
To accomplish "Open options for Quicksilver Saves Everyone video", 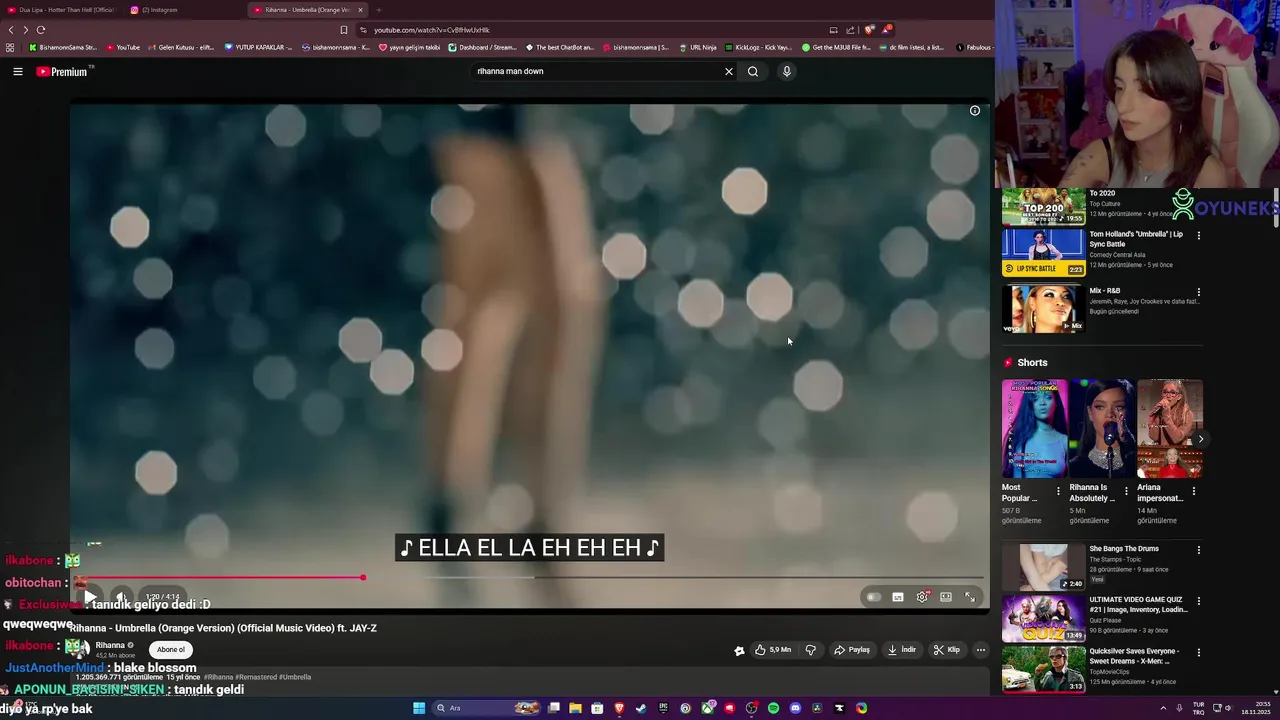I will [1199, 653].
